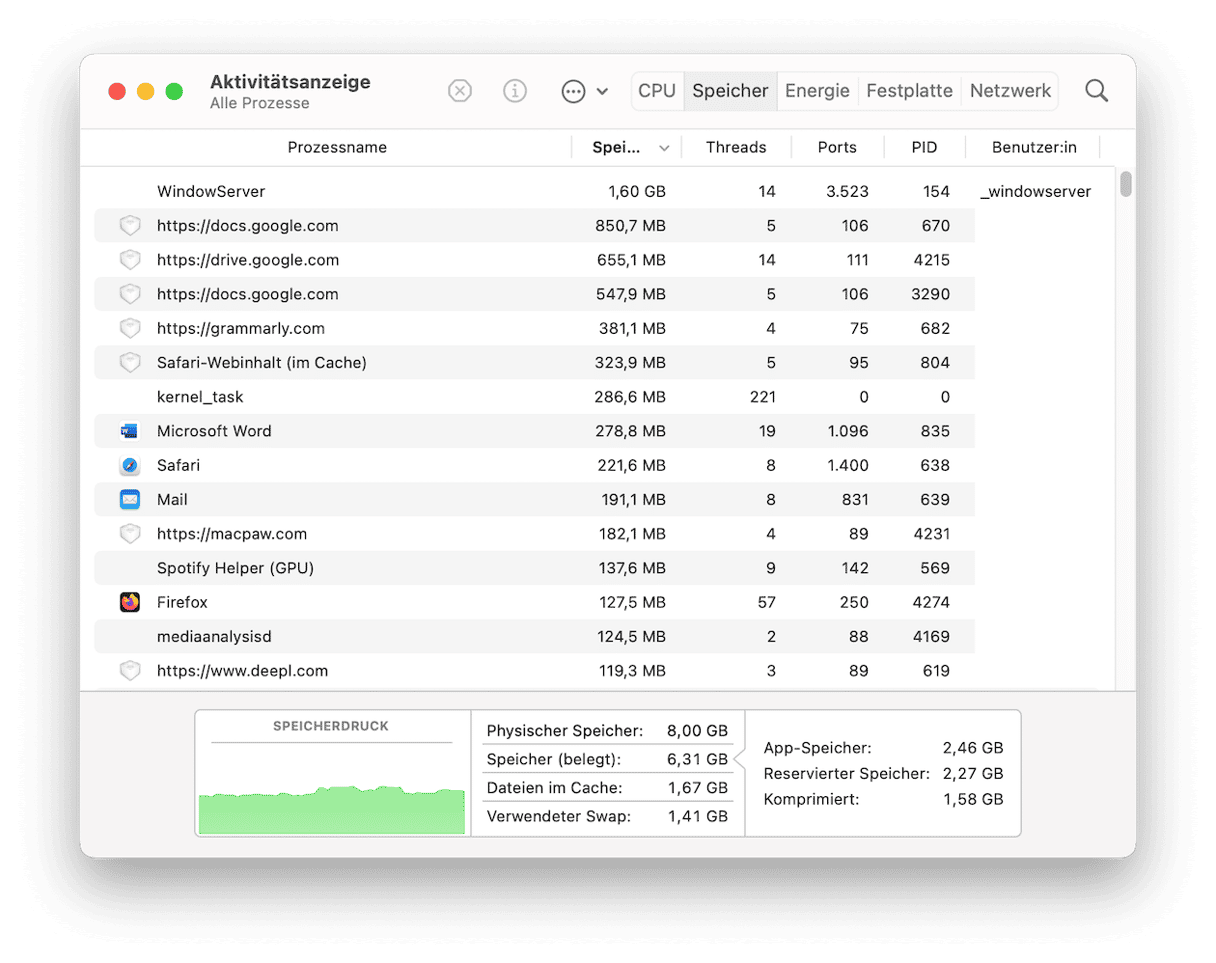Click the shield icon beside grammarly.com
This screenshot has height=963, width=1216.
(130, 328)
